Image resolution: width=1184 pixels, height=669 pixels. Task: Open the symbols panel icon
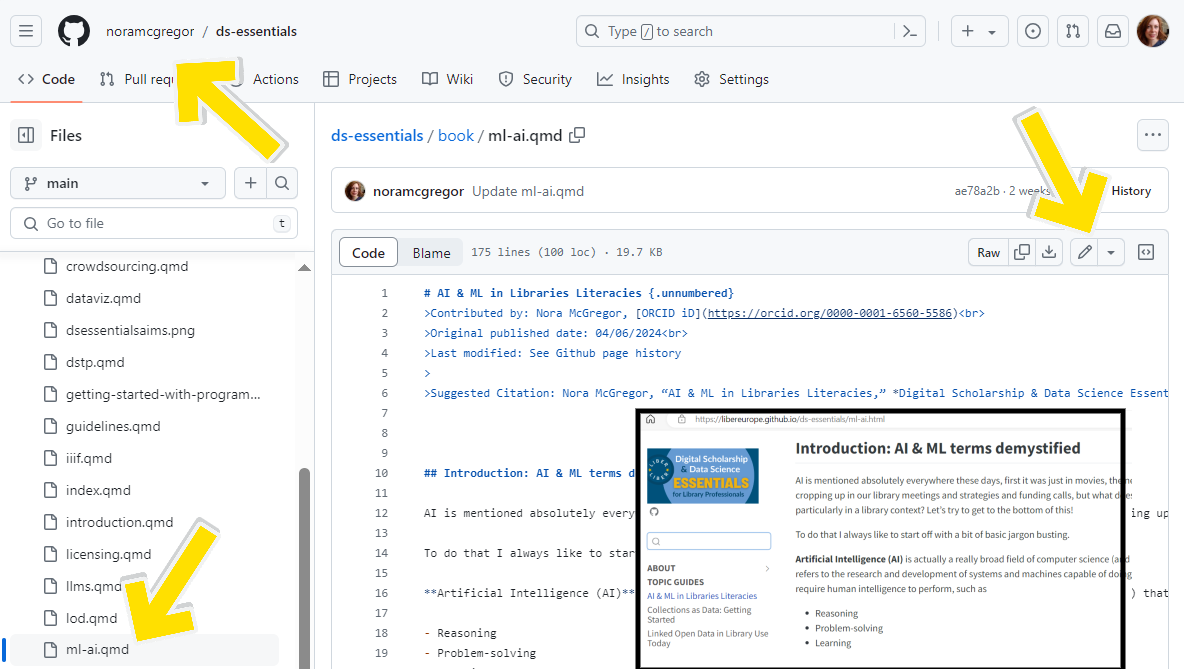(1145, 252)
